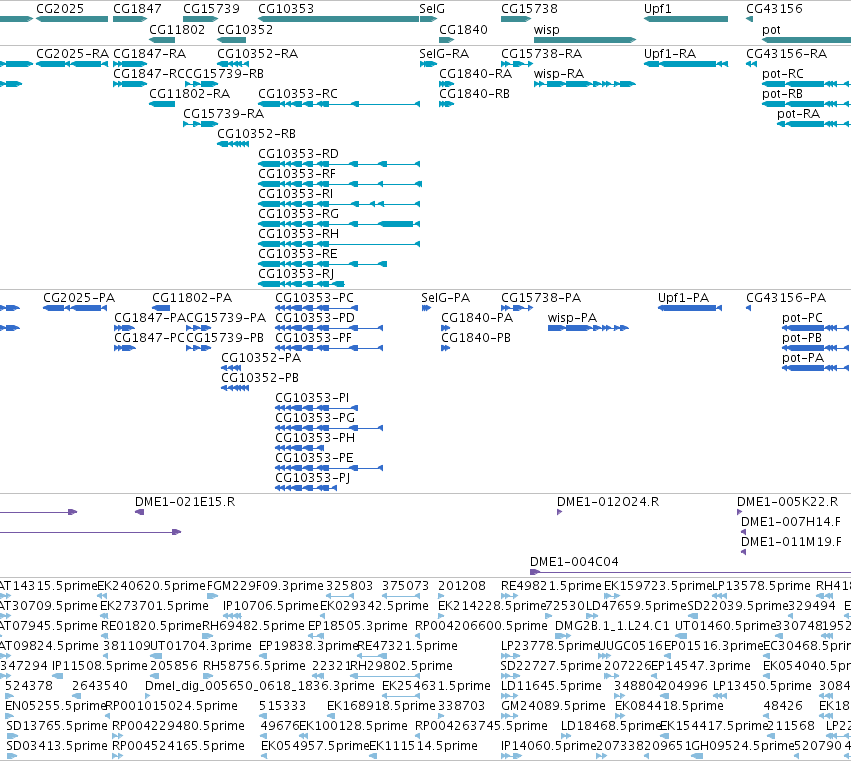Click BAC end DME1-007H14.F
Image resolution: width=851 pixels, height=761 pixels.
744,532
